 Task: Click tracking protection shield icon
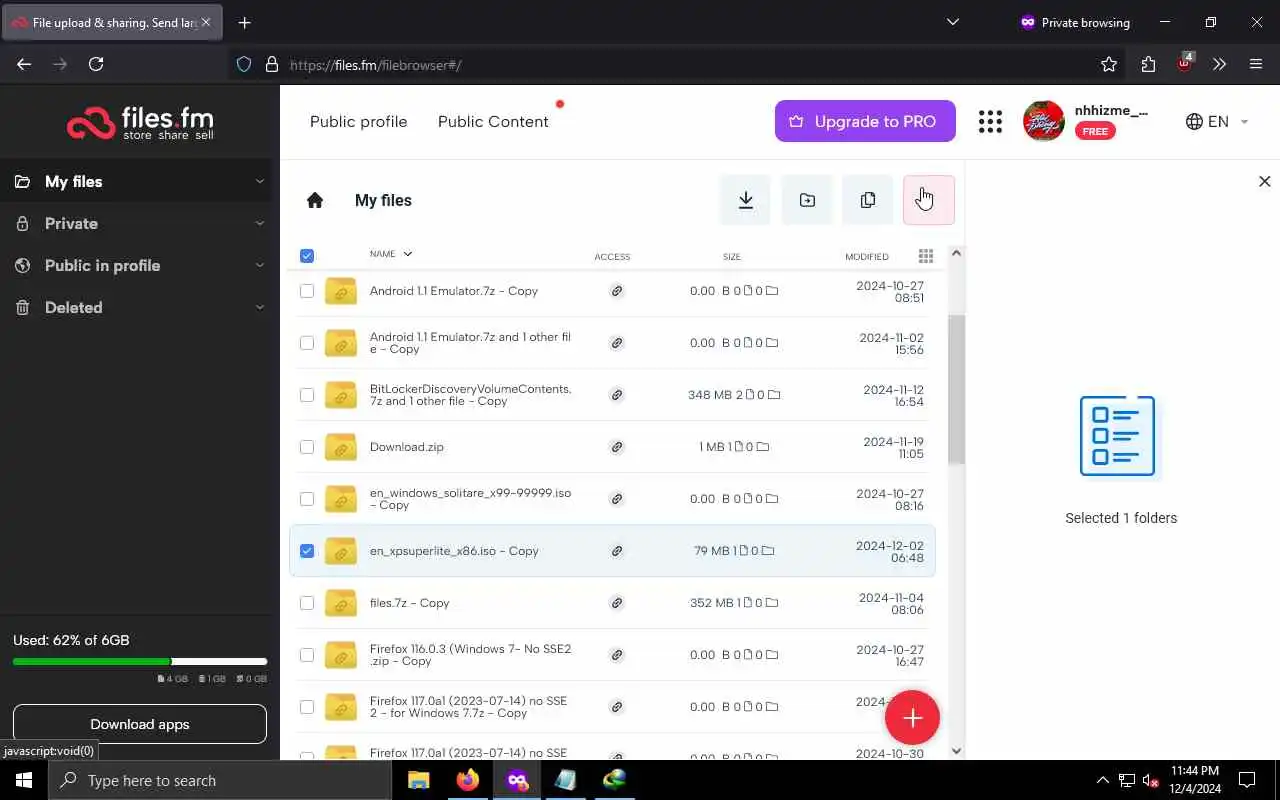(244, 64)
